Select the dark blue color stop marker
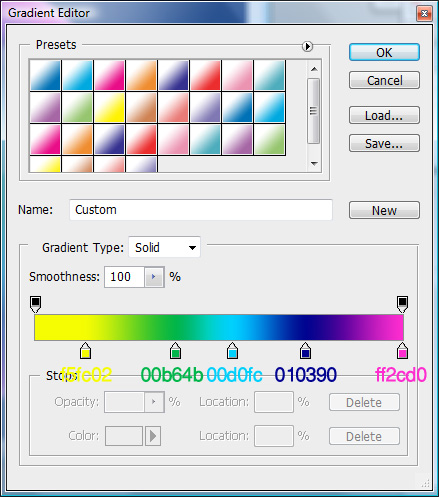Viewport: 439px width, 497px height. 305,351
